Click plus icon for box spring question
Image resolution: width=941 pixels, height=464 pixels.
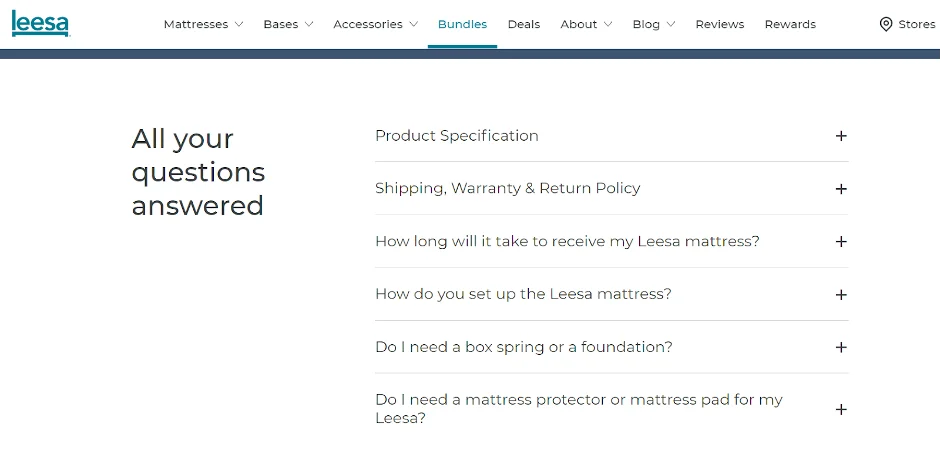841,348
